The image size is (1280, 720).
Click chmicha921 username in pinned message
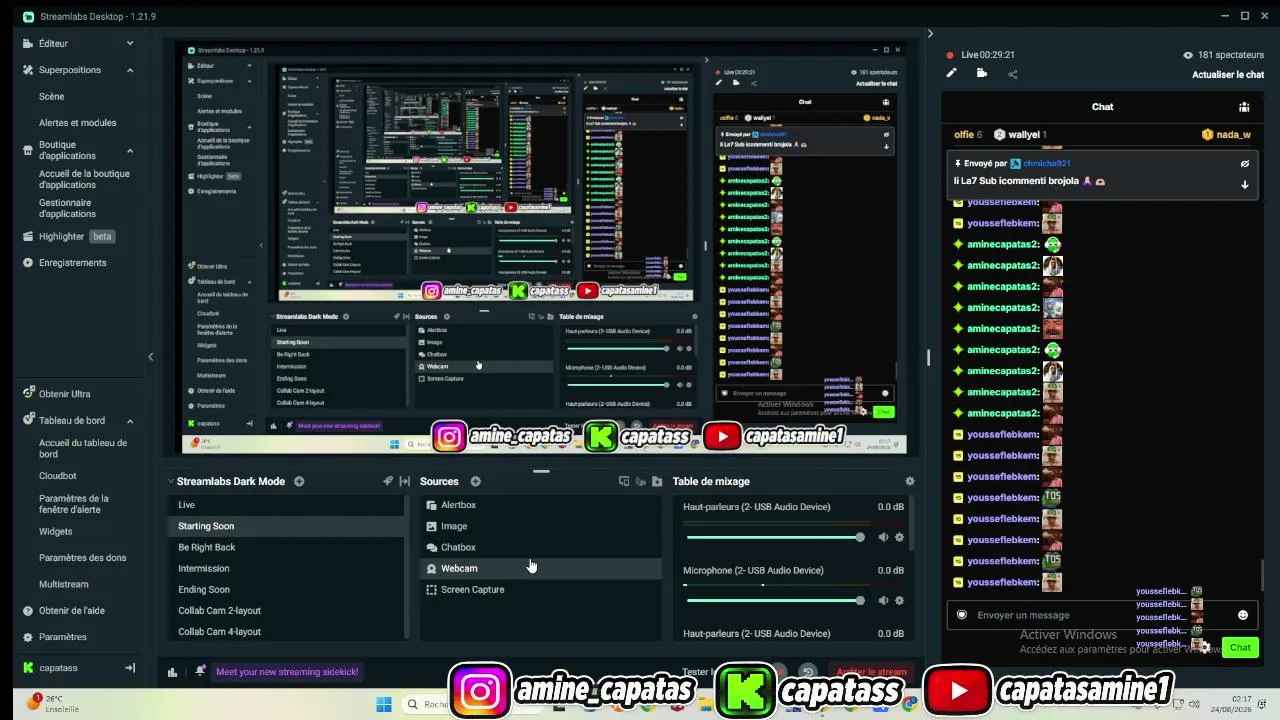tap(1047, 163)
